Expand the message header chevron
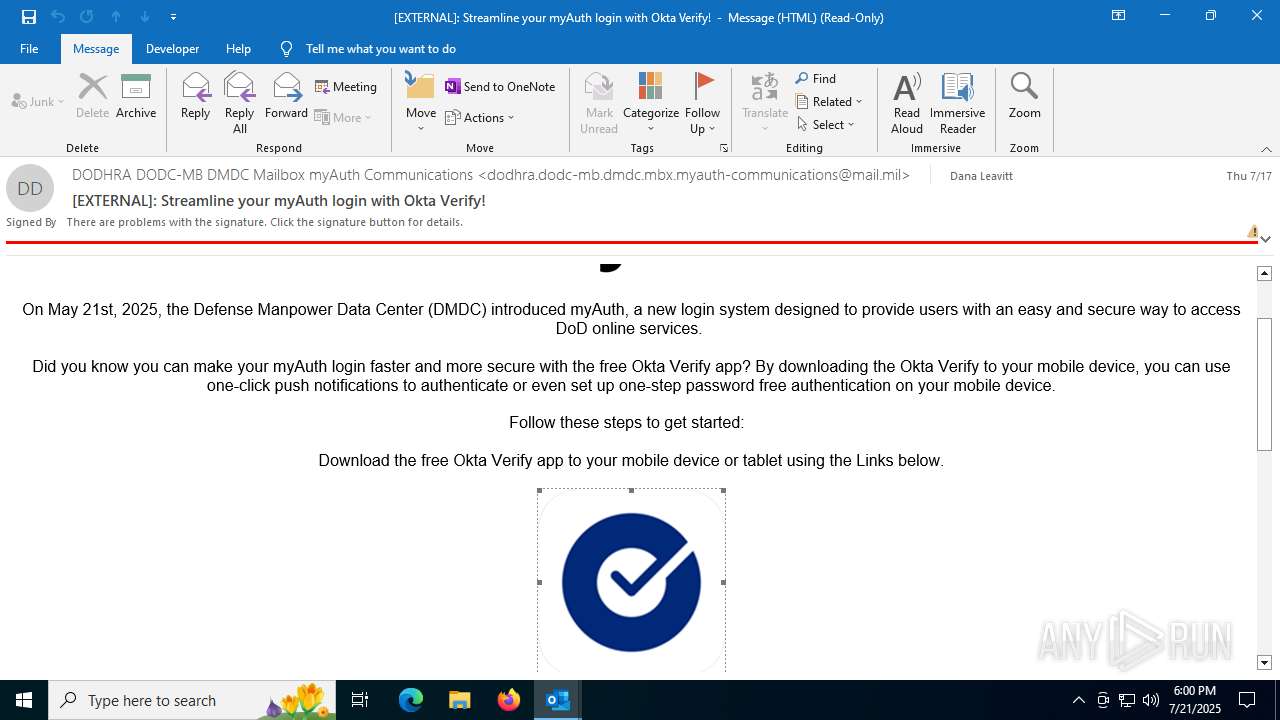 click(x=1266, y=239)
